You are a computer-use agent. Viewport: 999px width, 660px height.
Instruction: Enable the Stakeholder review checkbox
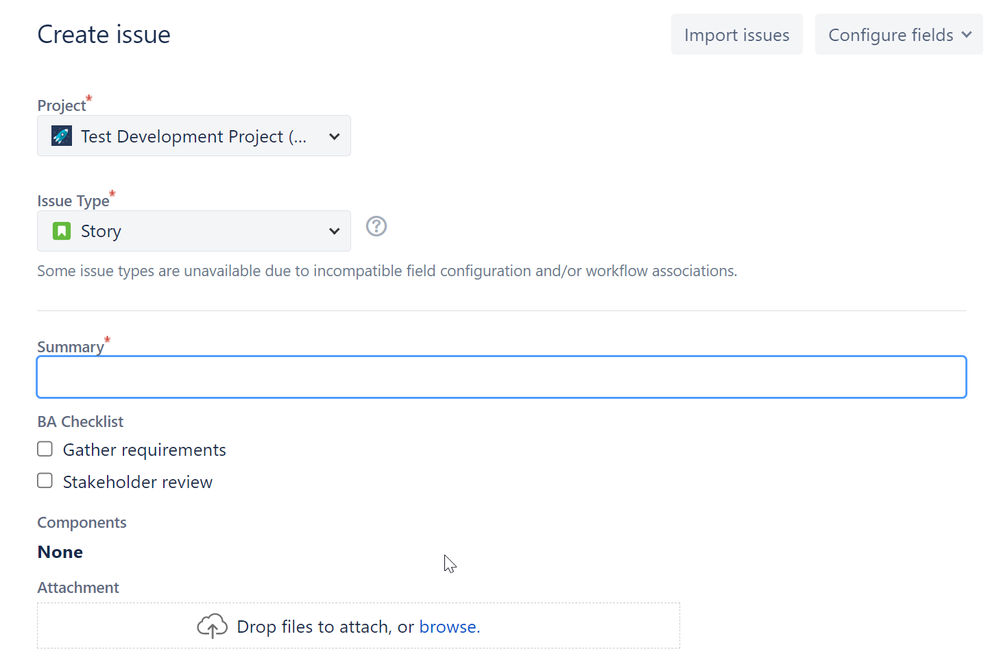point(45,481)
